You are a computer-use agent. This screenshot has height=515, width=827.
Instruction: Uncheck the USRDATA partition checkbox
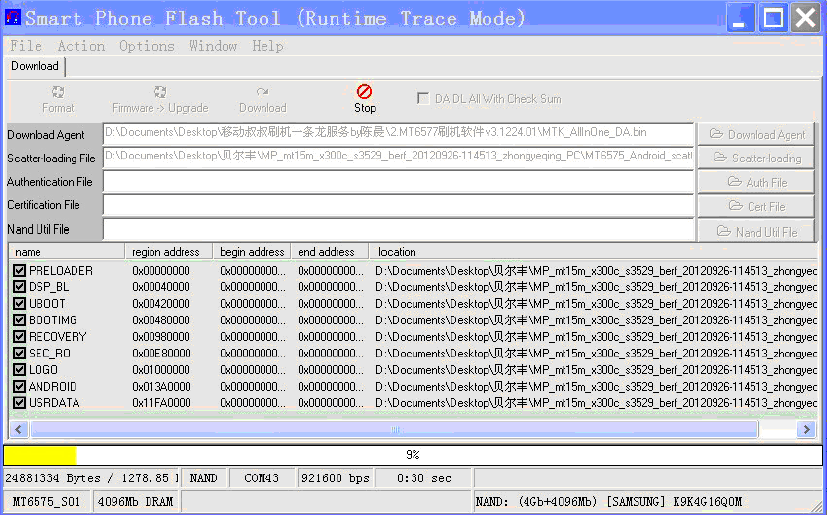pos(20,403)
